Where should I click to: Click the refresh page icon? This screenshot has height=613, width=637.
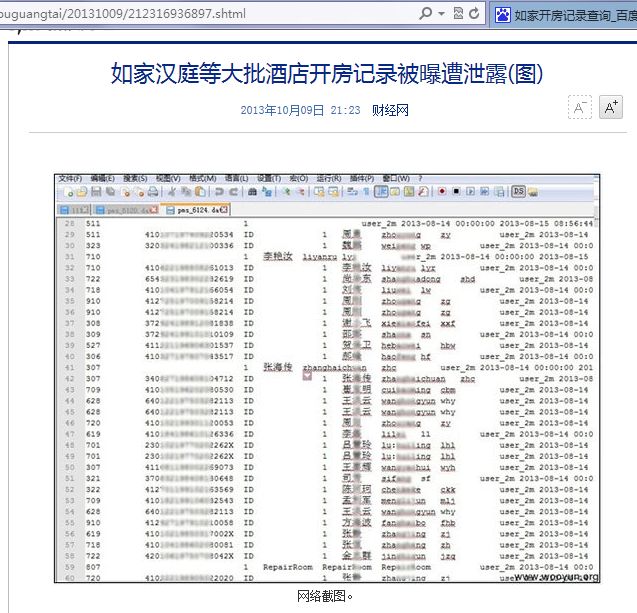[x=474, y=14]
